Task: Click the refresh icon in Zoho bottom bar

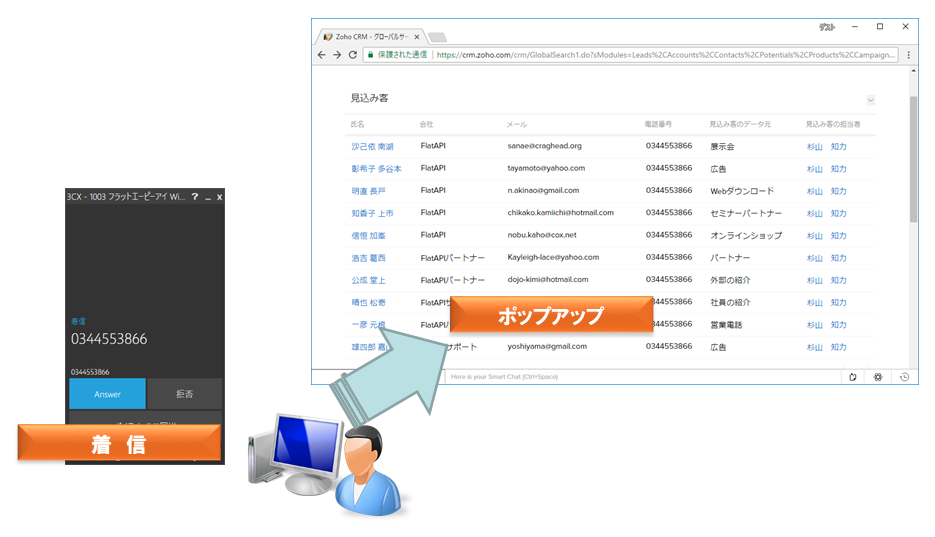Action: click(853, 377)
